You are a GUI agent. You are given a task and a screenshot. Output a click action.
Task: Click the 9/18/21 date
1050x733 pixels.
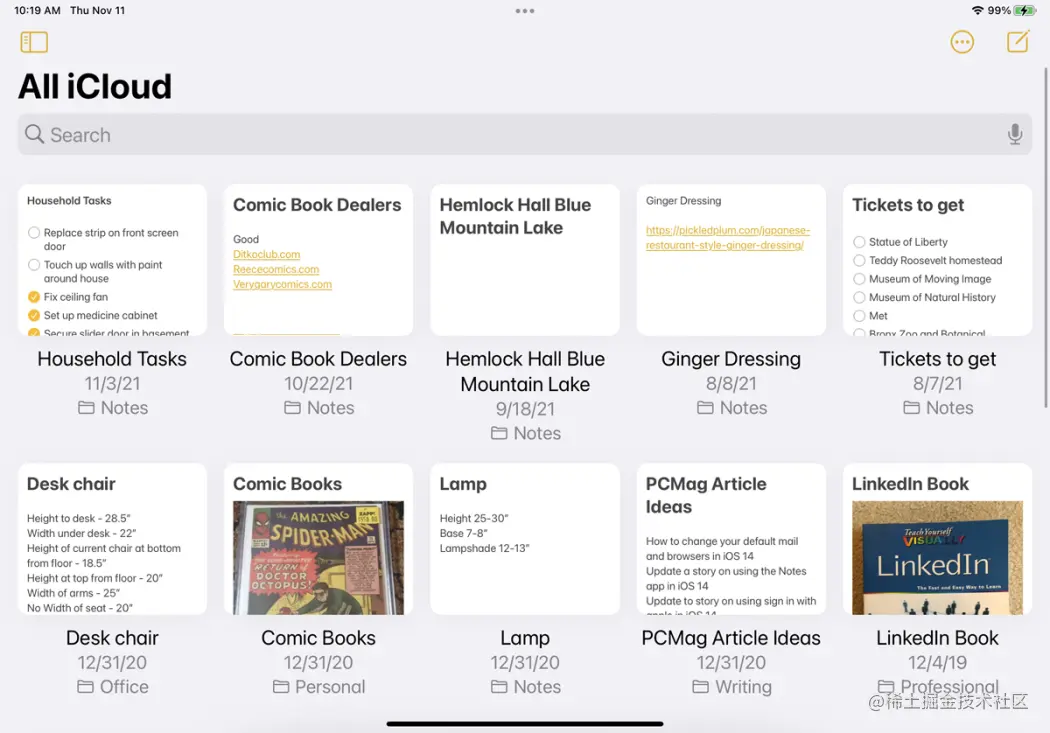[x=525, y=409]
